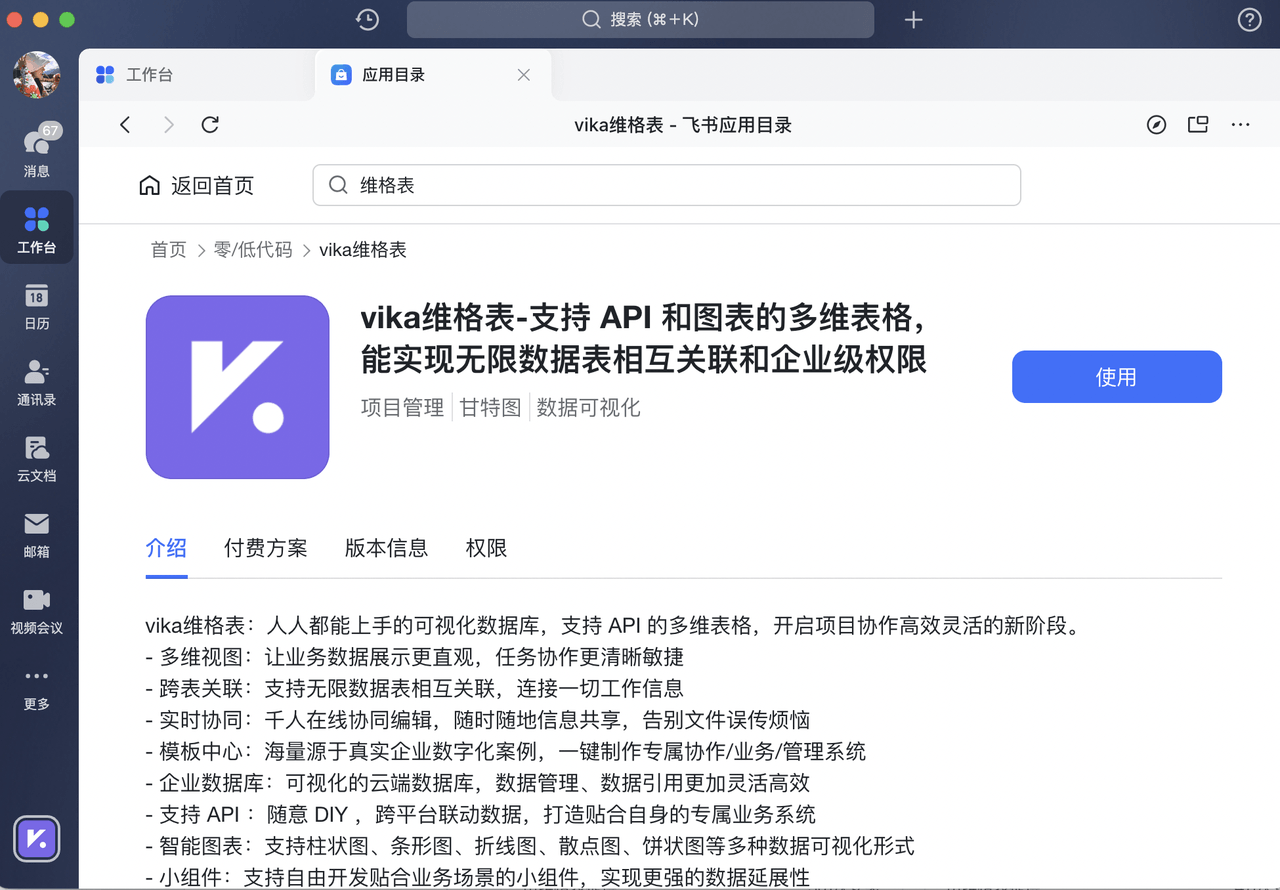Screen dimensions: 1280x890
Task: Open 通讯录 contacts in the sidebar
Action: tap(37, 382)
